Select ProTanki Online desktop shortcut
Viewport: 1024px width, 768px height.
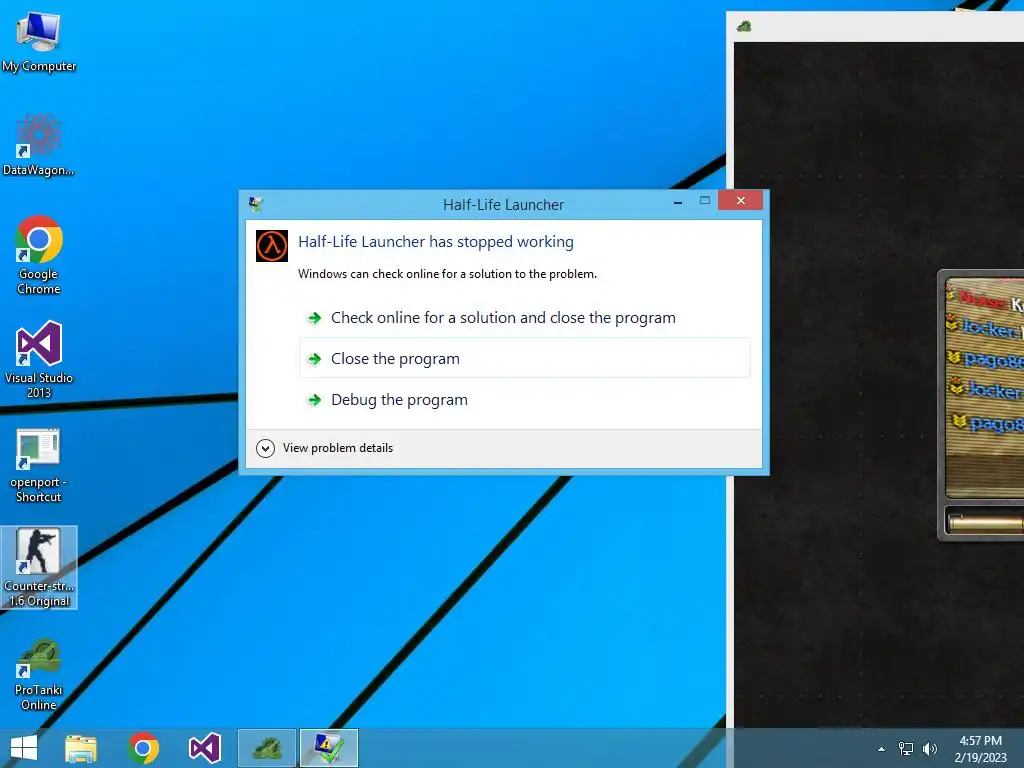(x=39, y=675)
